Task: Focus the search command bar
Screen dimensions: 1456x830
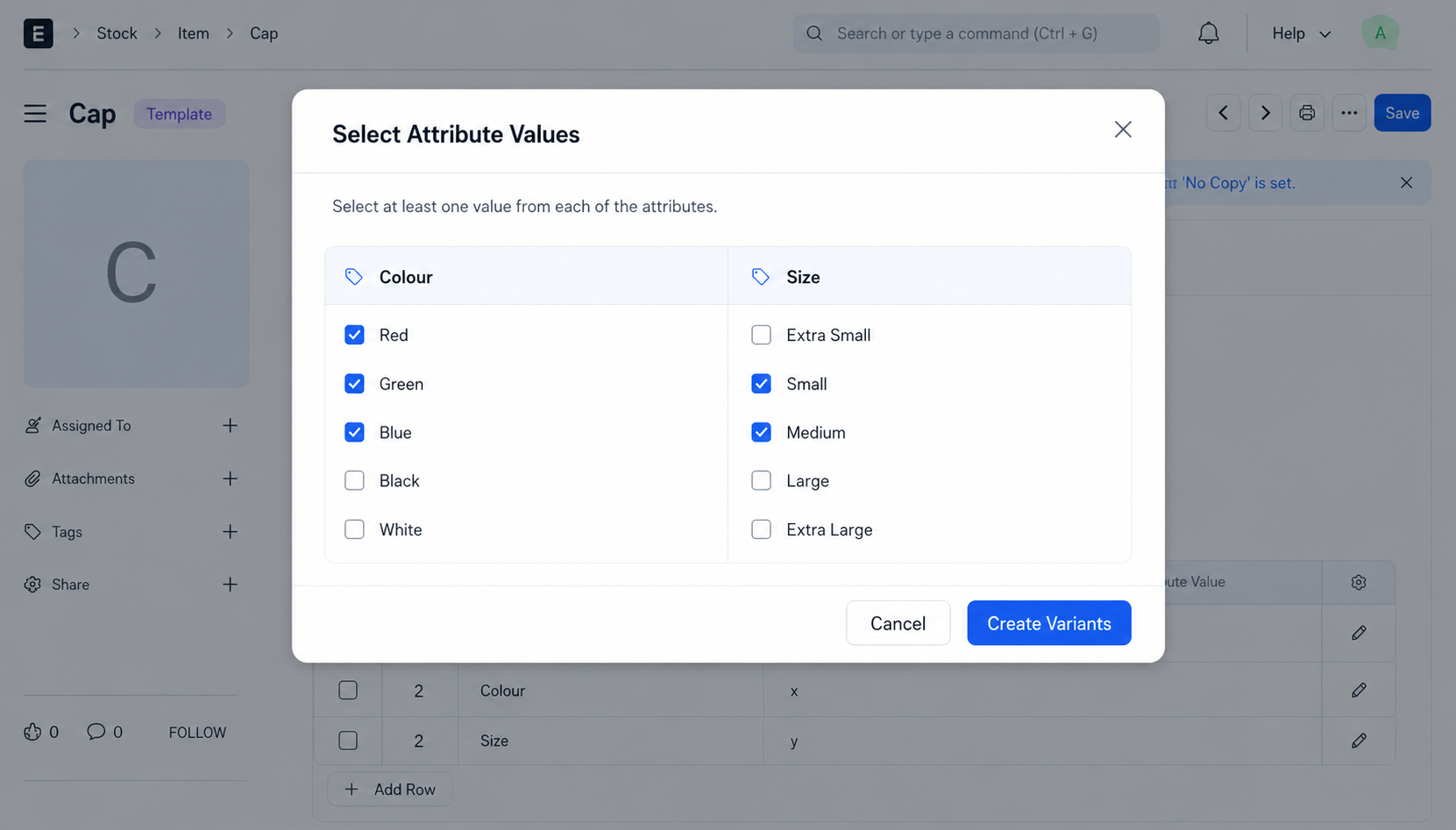Action: pyautogui.click(x=976, y=33)
